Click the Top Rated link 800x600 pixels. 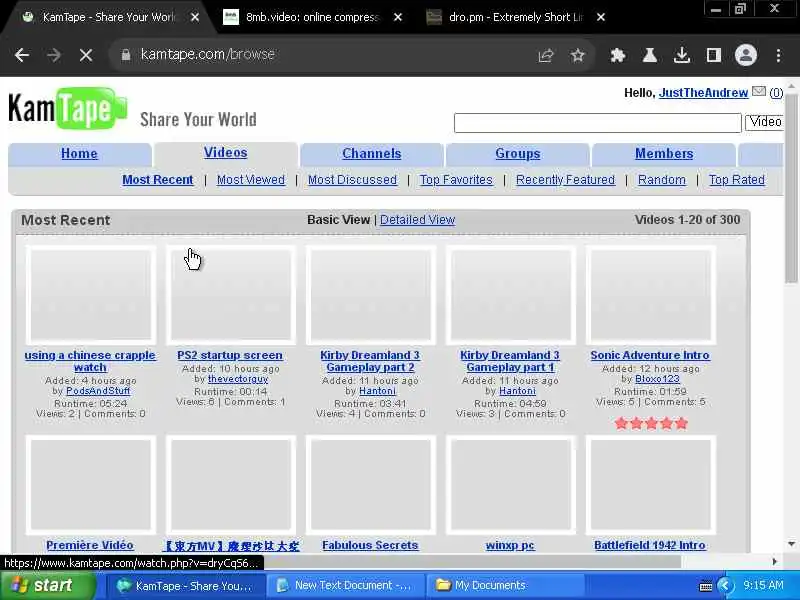point(737,180)
